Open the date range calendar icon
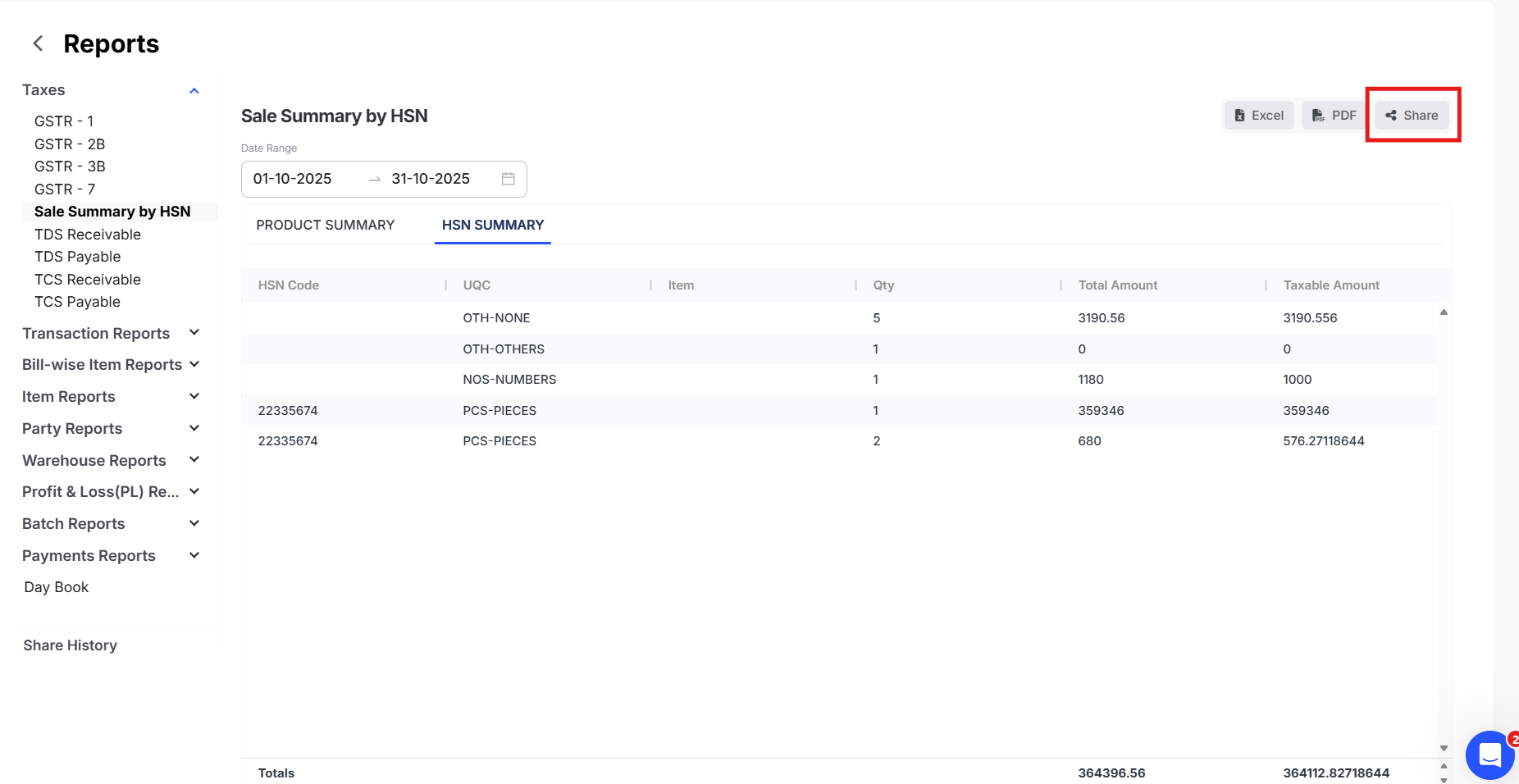The image size is (1519, 784). [509, 179]
